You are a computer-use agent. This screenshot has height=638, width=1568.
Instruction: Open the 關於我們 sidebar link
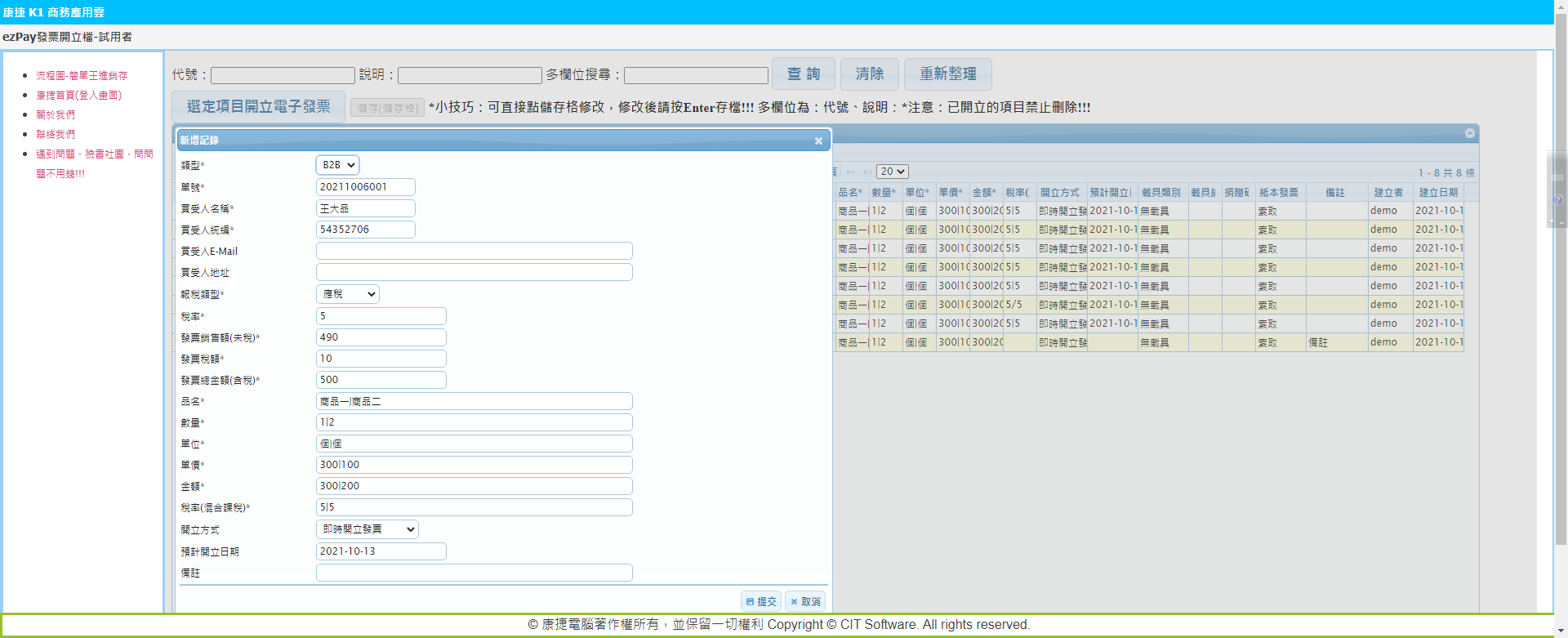(x=56, y=115)
